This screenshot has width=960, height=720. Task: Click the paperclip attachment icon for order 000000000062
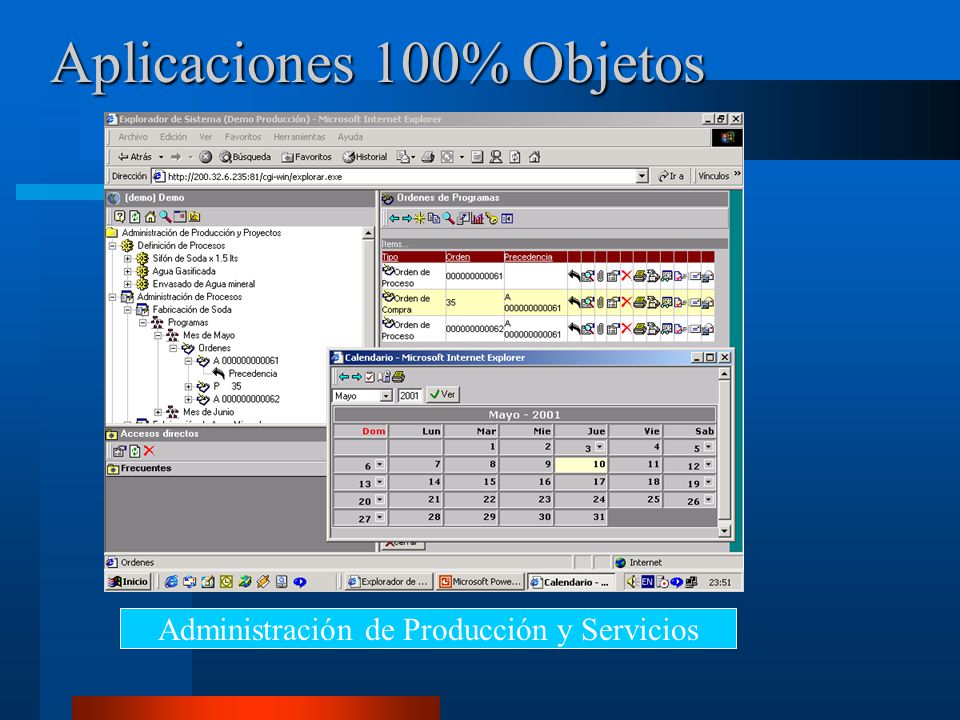coord(600,329)
